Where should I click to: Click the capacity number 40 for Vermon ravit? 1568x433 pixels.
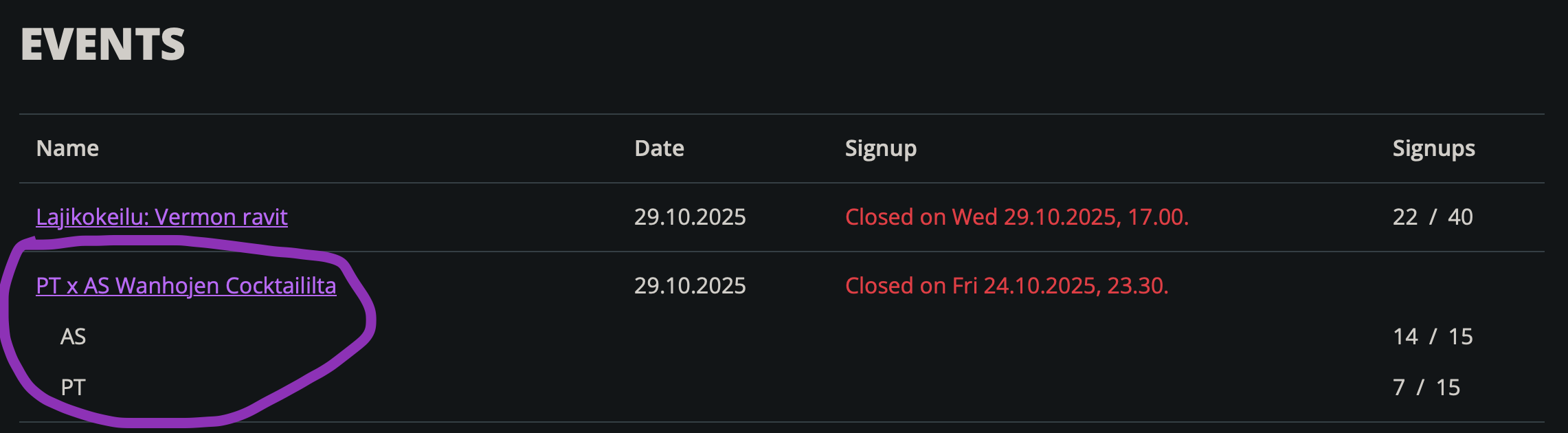pyautogui.click(x=1460, y=217)
